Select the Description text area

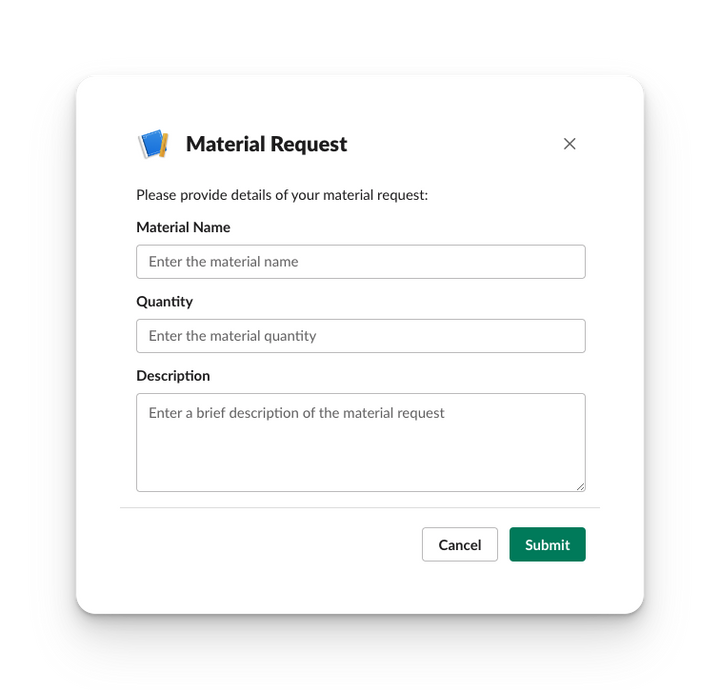tap(360, 450)
